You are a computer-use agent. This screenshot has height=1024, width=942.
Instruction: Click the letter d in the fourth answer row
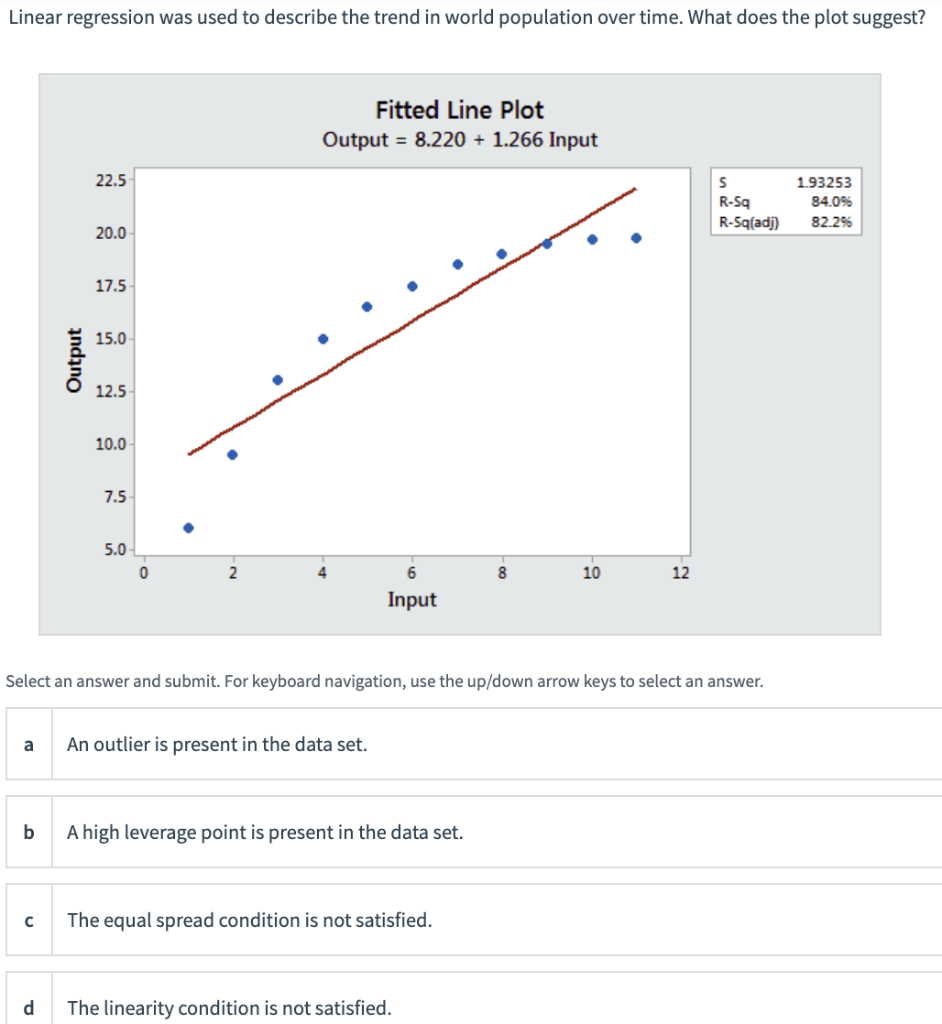click(x=28, y=1008)
